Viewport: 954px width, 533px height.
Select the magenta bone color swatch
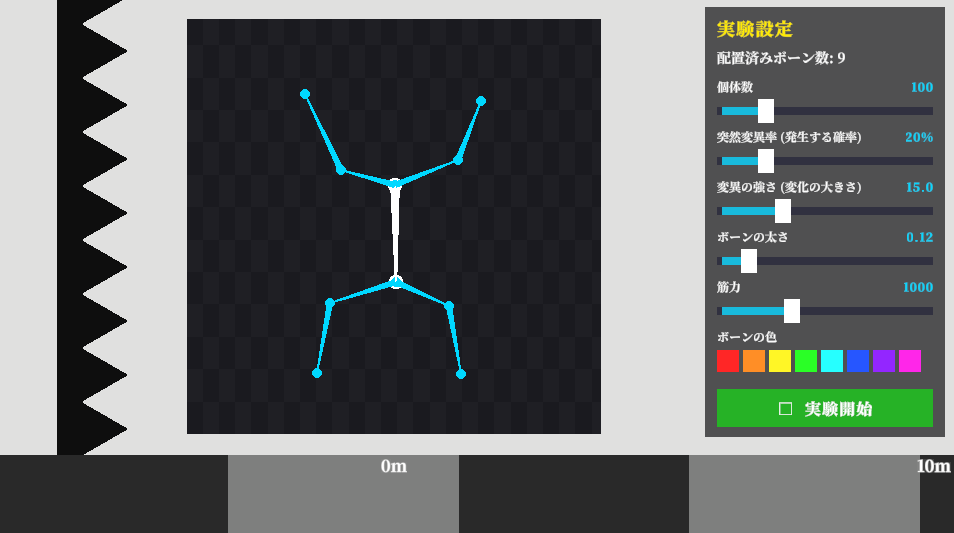[910, 361]
